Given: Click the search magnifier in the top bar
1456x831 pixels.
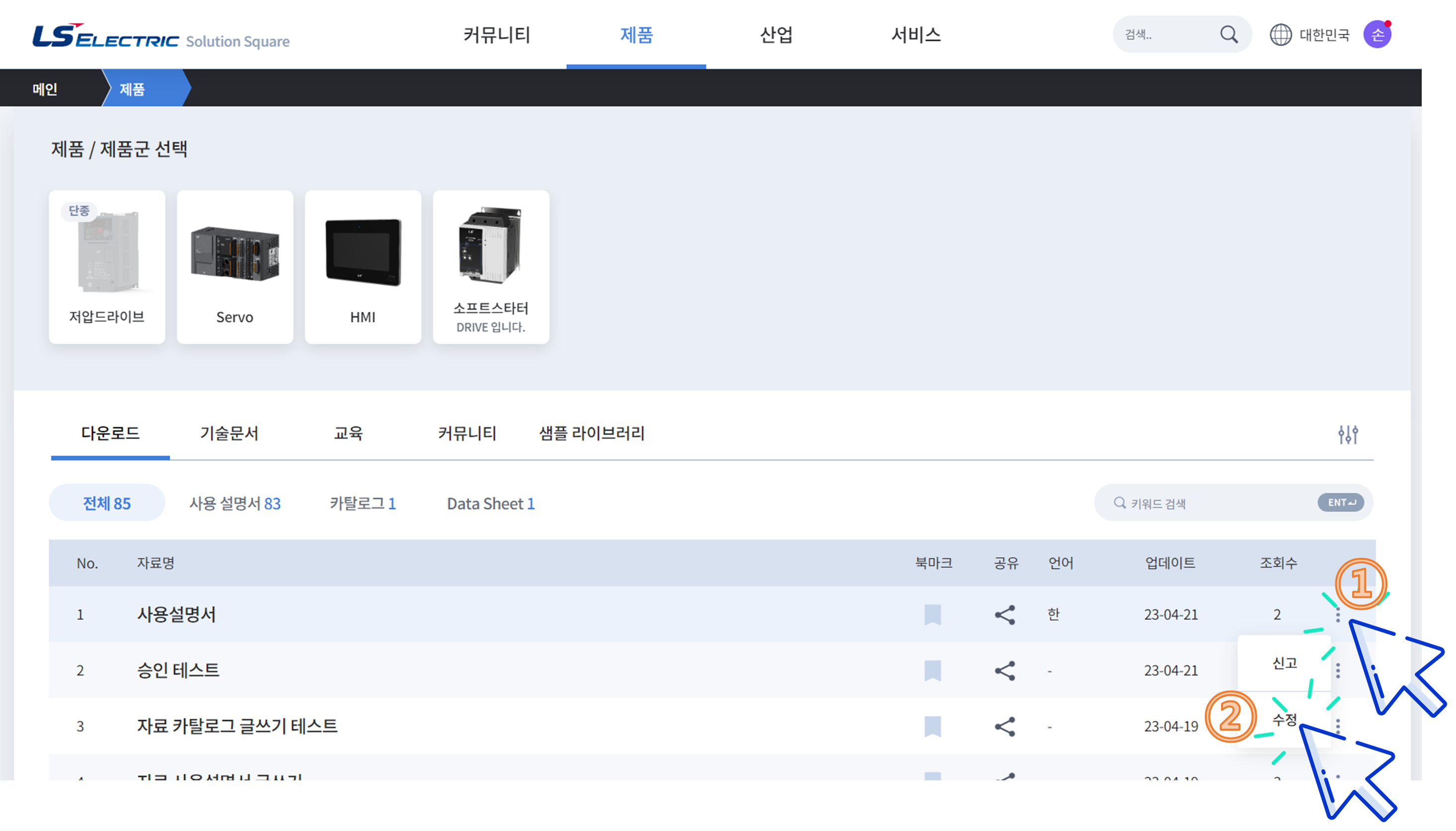Looking at the screenshot, I should [1229, 34].
